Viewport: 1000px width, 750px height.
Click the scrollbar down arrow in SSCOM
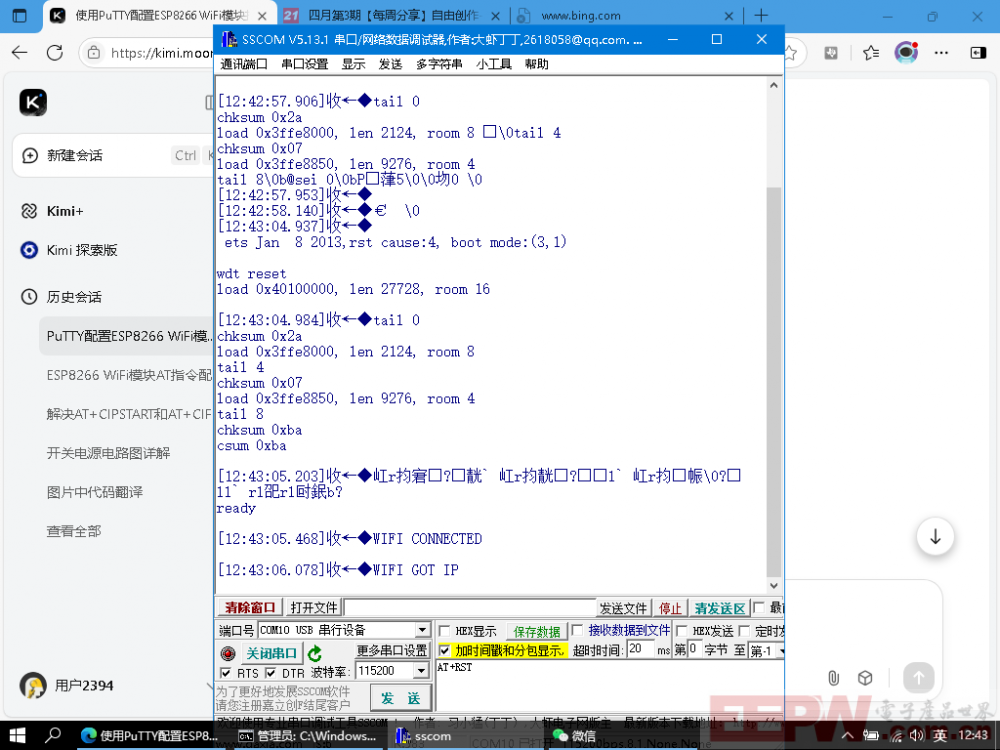(x=773, y=585)
